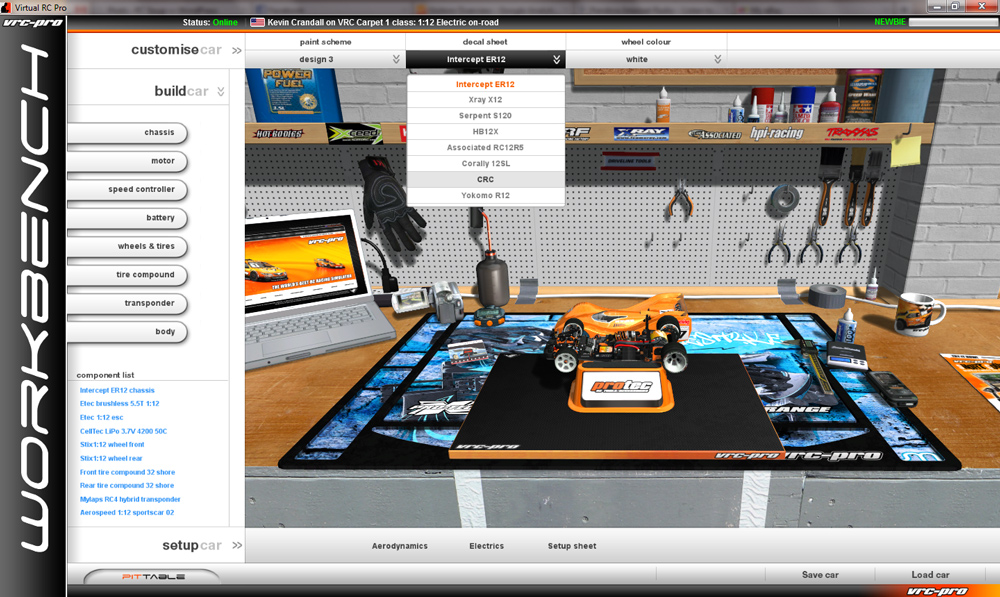This screenshot has width=1000, height=597.
Task: Click Etec 1:12 esc component link
Action: 101,418
